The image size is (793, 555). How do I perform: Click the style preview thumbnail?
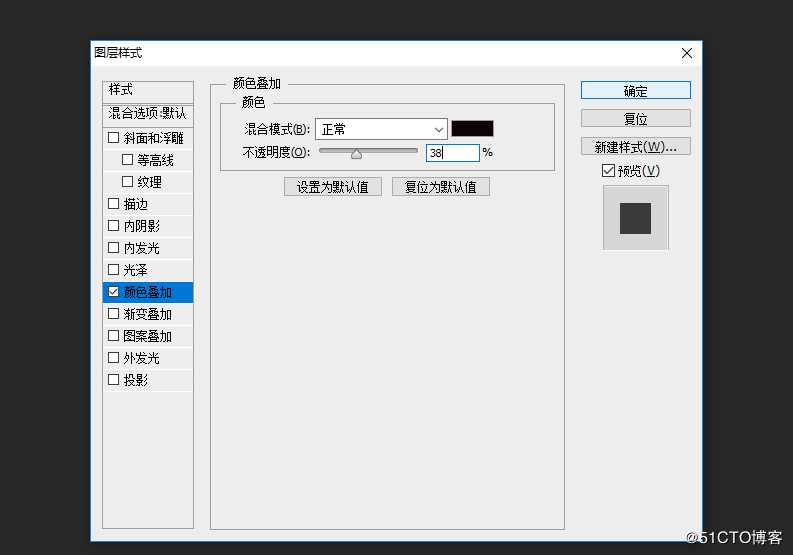click(636, 218)
